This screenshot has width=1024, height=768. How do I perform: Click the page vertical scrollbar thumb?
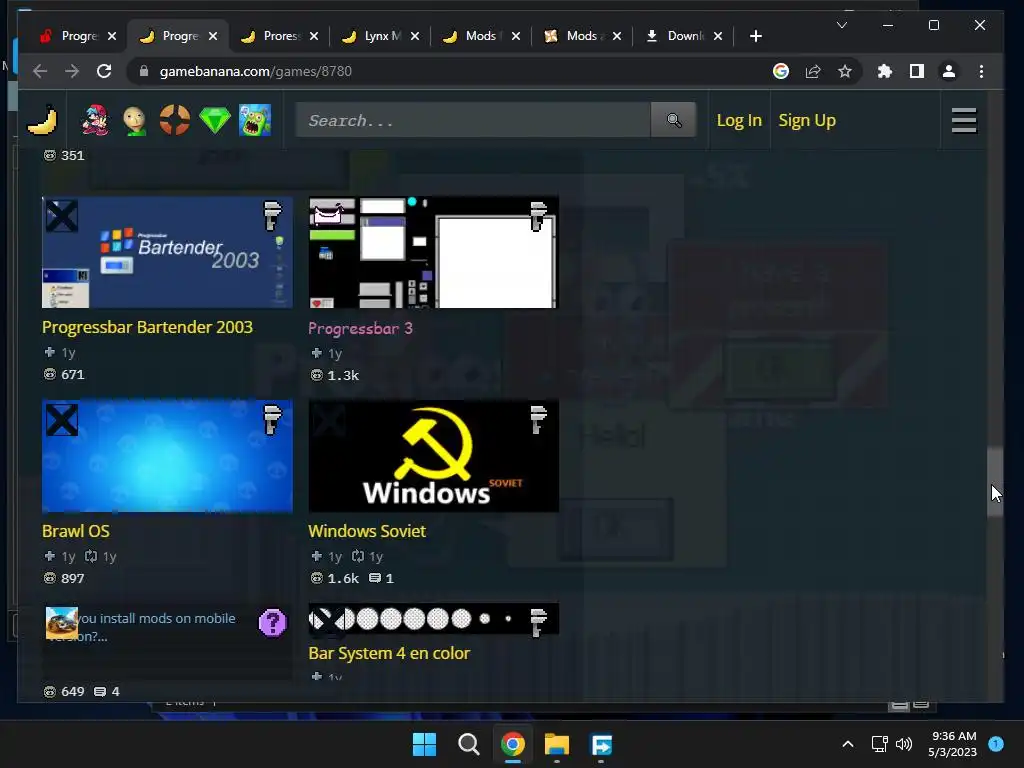coord(995,482)
